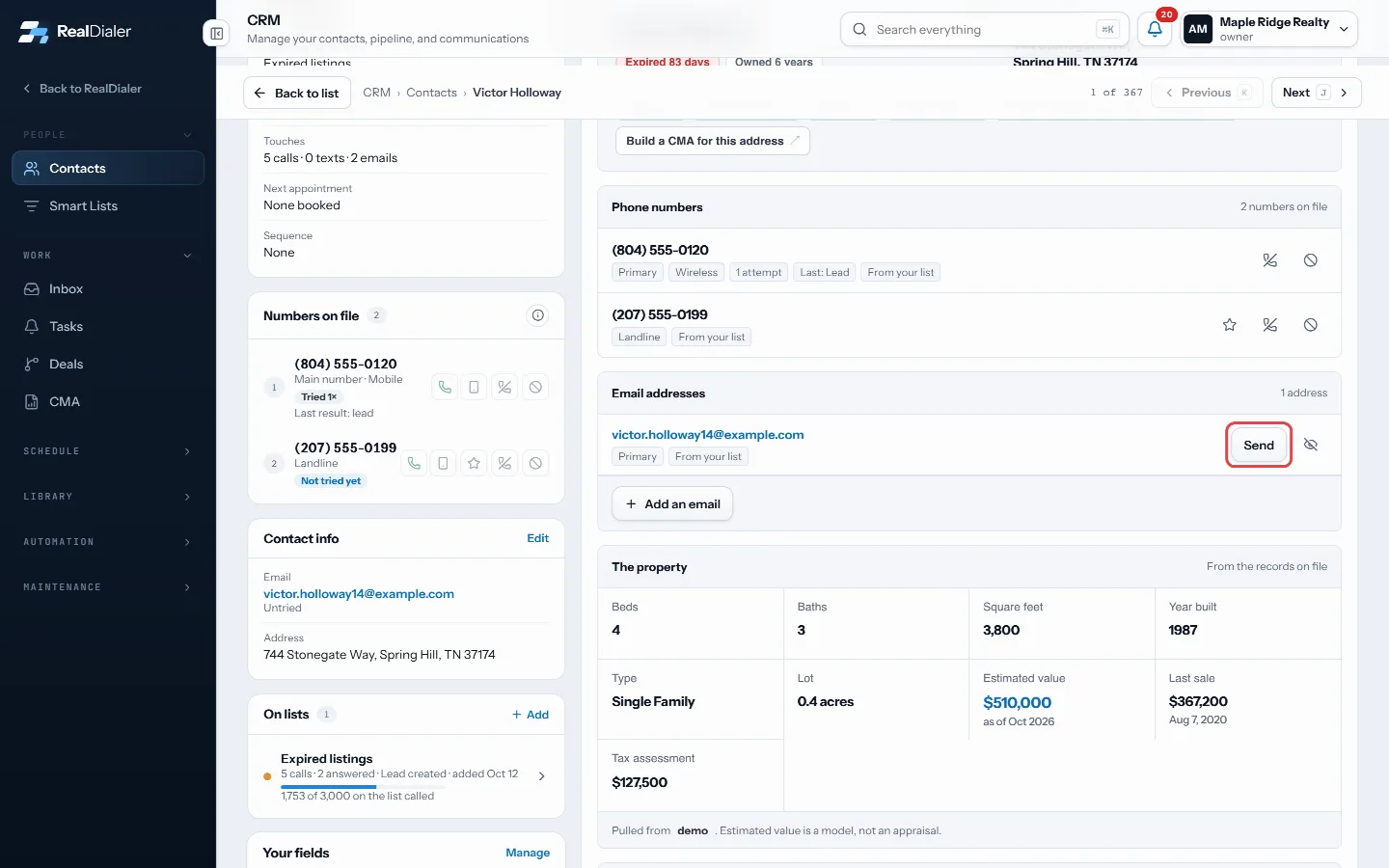This screenshot has width=1389, height=868.
Task: Go to Next contact
Action: 1316,93
